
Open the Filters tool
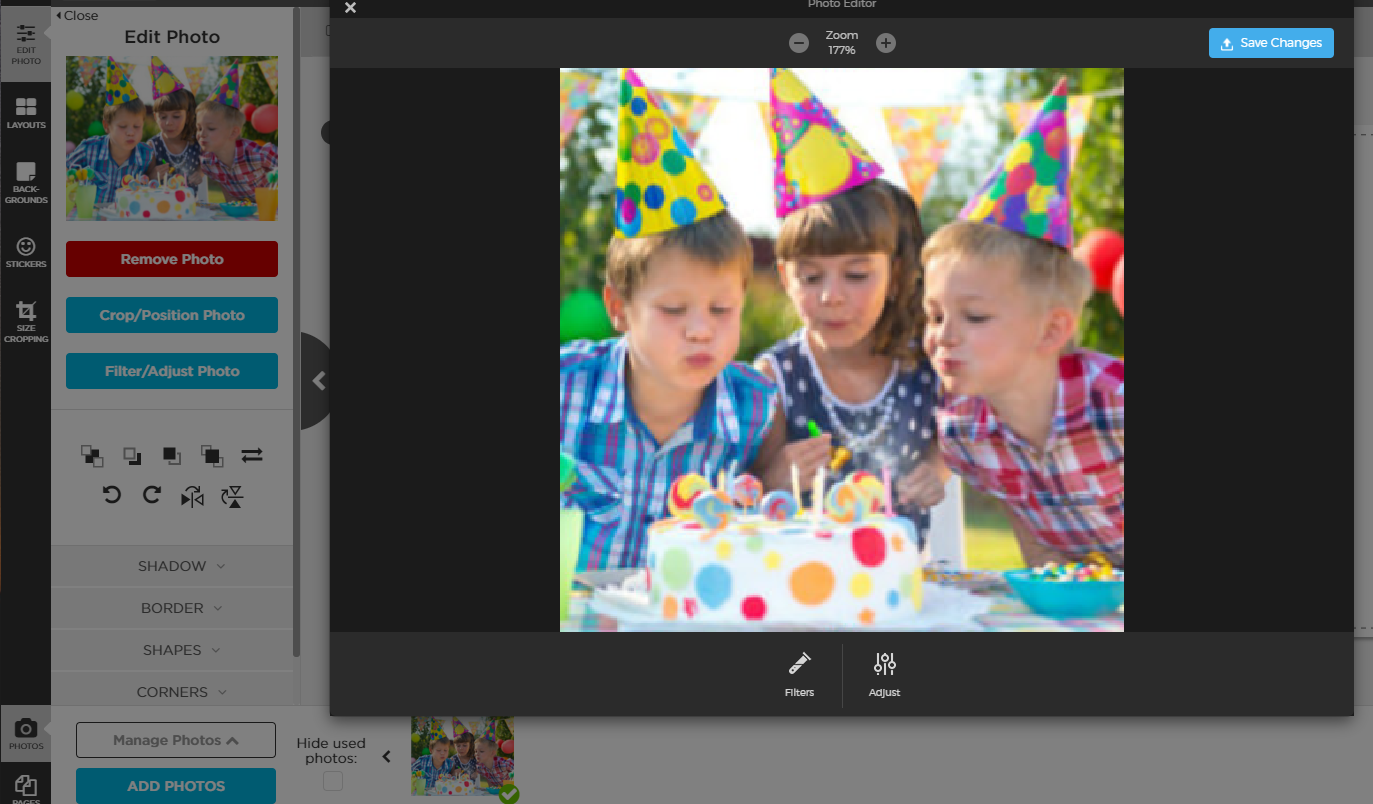click(799, 674)
